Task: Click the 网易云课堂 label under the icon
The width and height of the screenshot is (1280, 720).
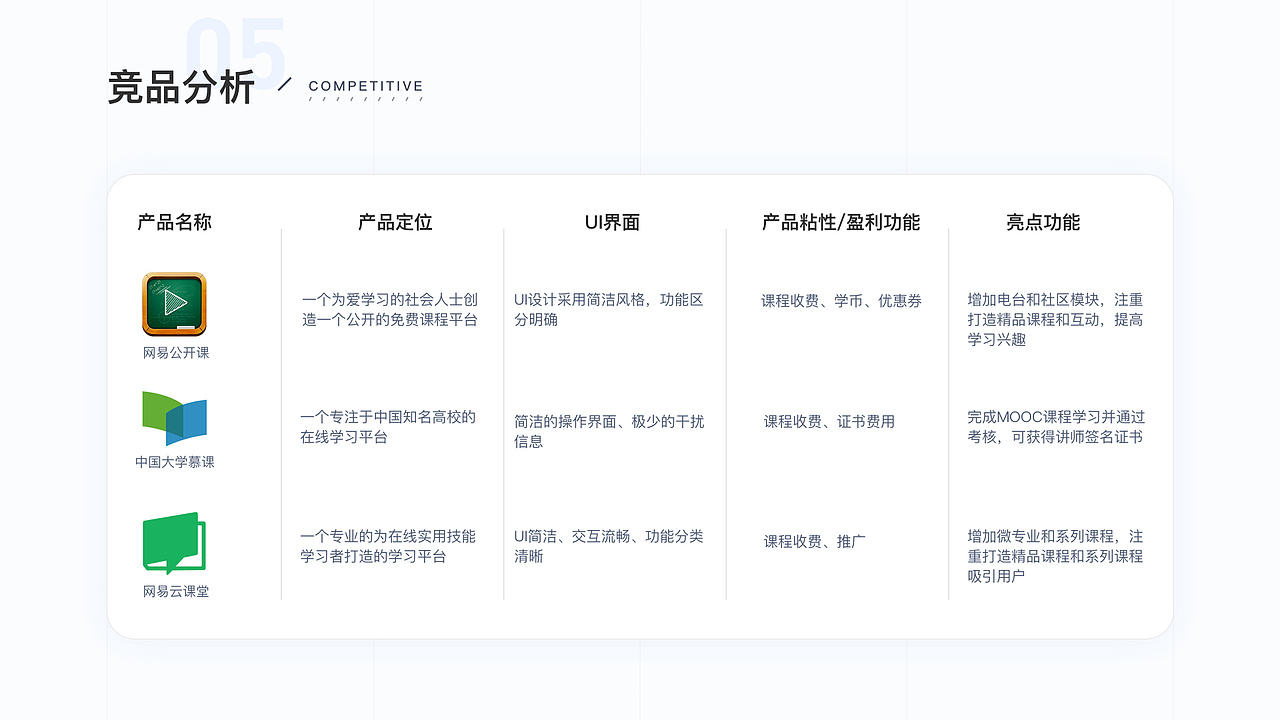Action: coord(176,592)
